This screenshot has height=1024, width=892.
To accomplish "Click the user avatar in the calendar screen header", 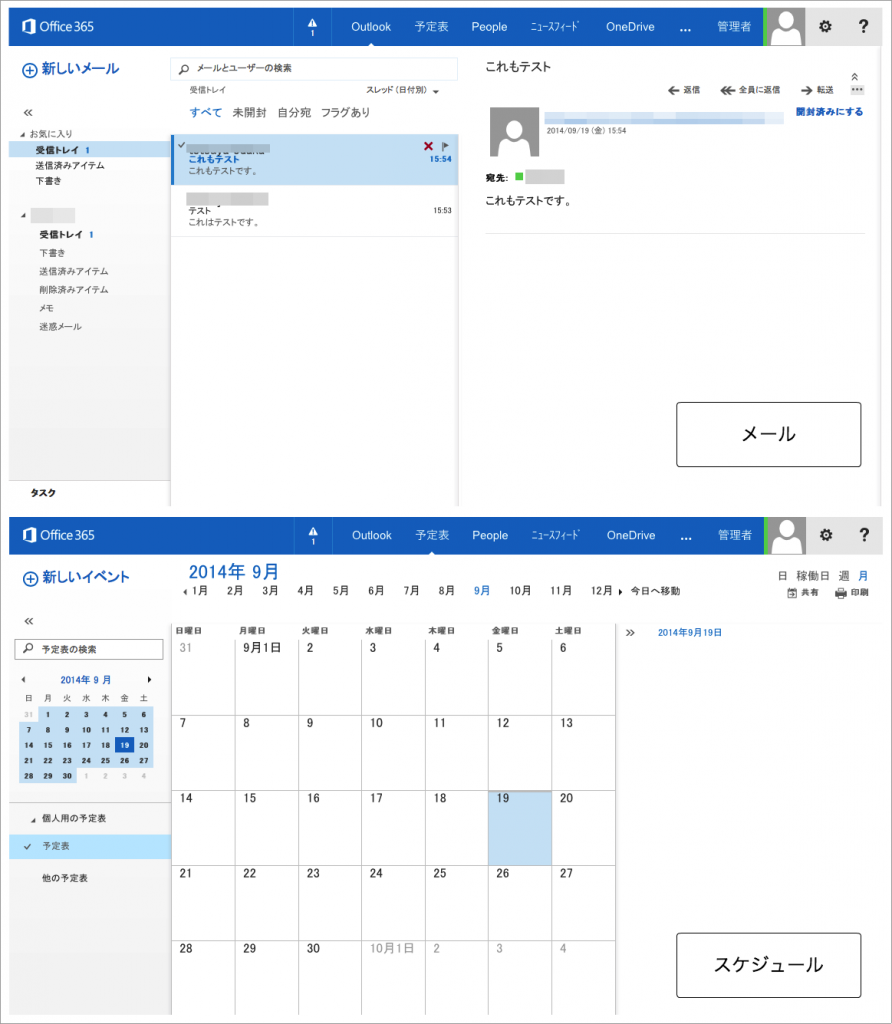I will pos(786,536).
